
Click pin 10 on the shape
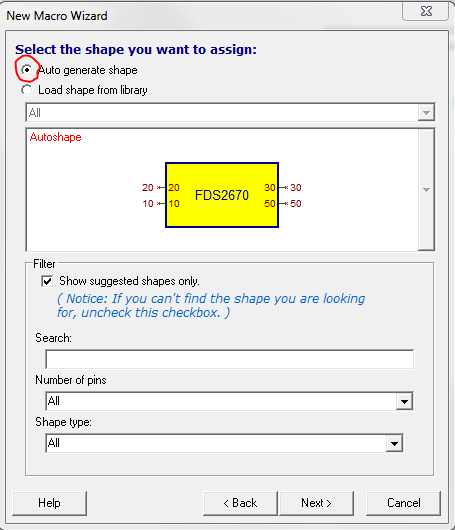(161, 203)
